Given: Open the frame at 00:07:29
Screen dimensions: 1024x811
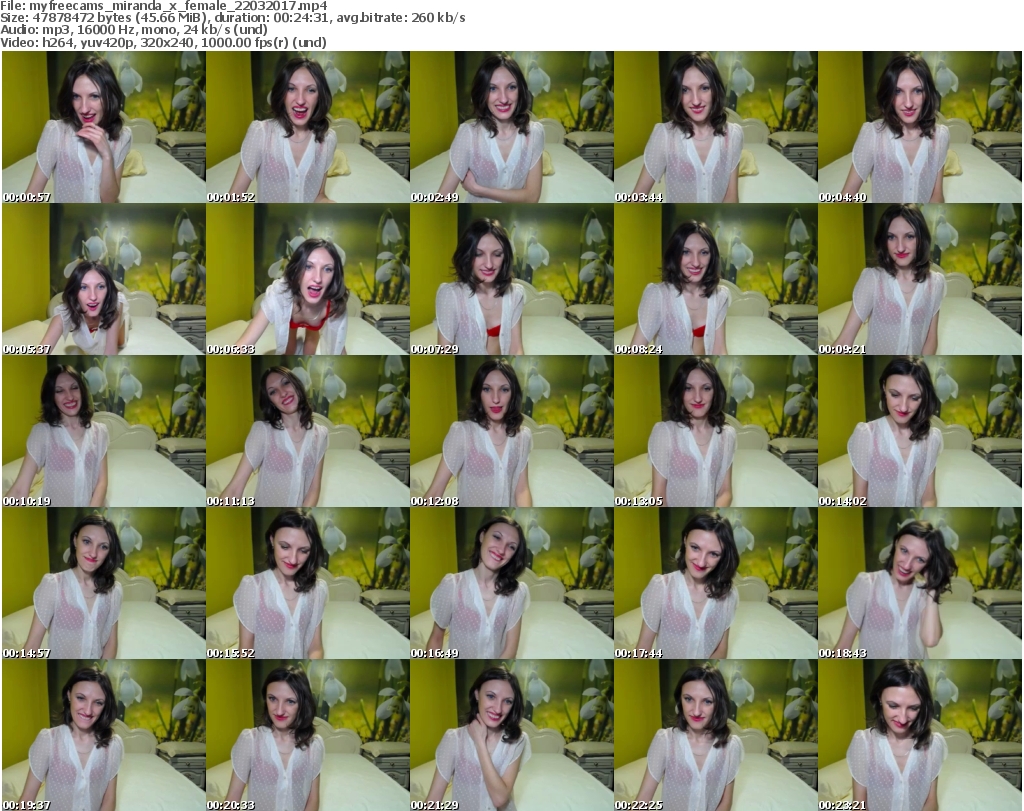Looking at the screenshot, I should coord(511,279).
